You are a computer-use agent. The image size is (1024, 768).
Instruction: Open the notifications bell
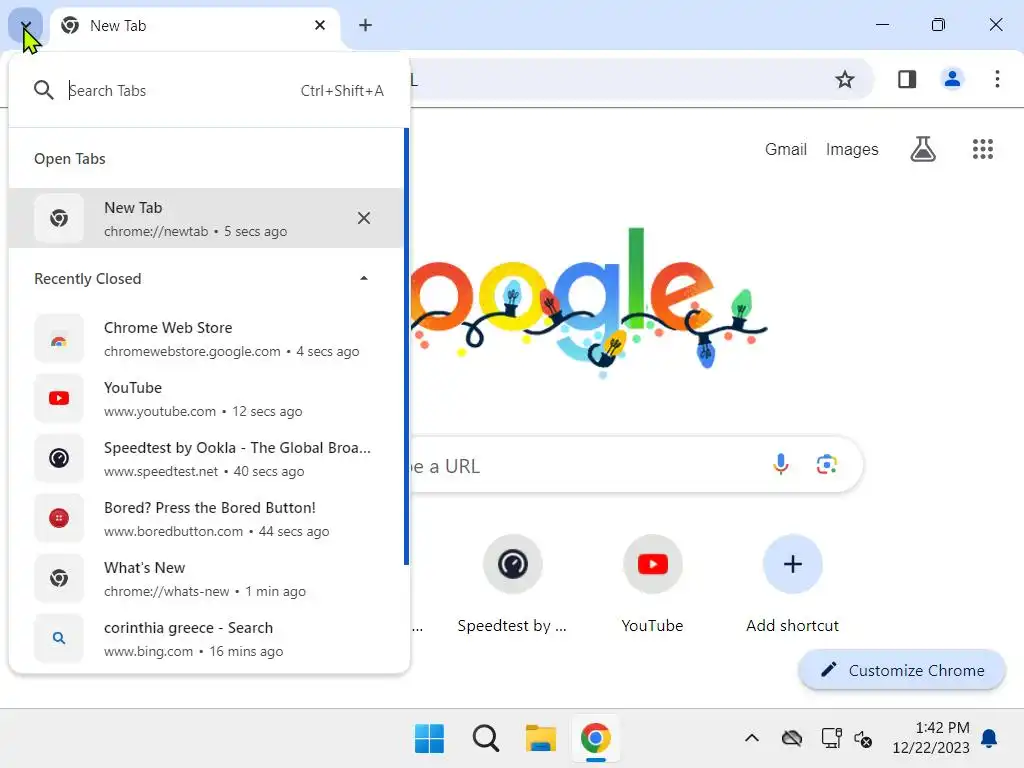(x=989, y=739)
